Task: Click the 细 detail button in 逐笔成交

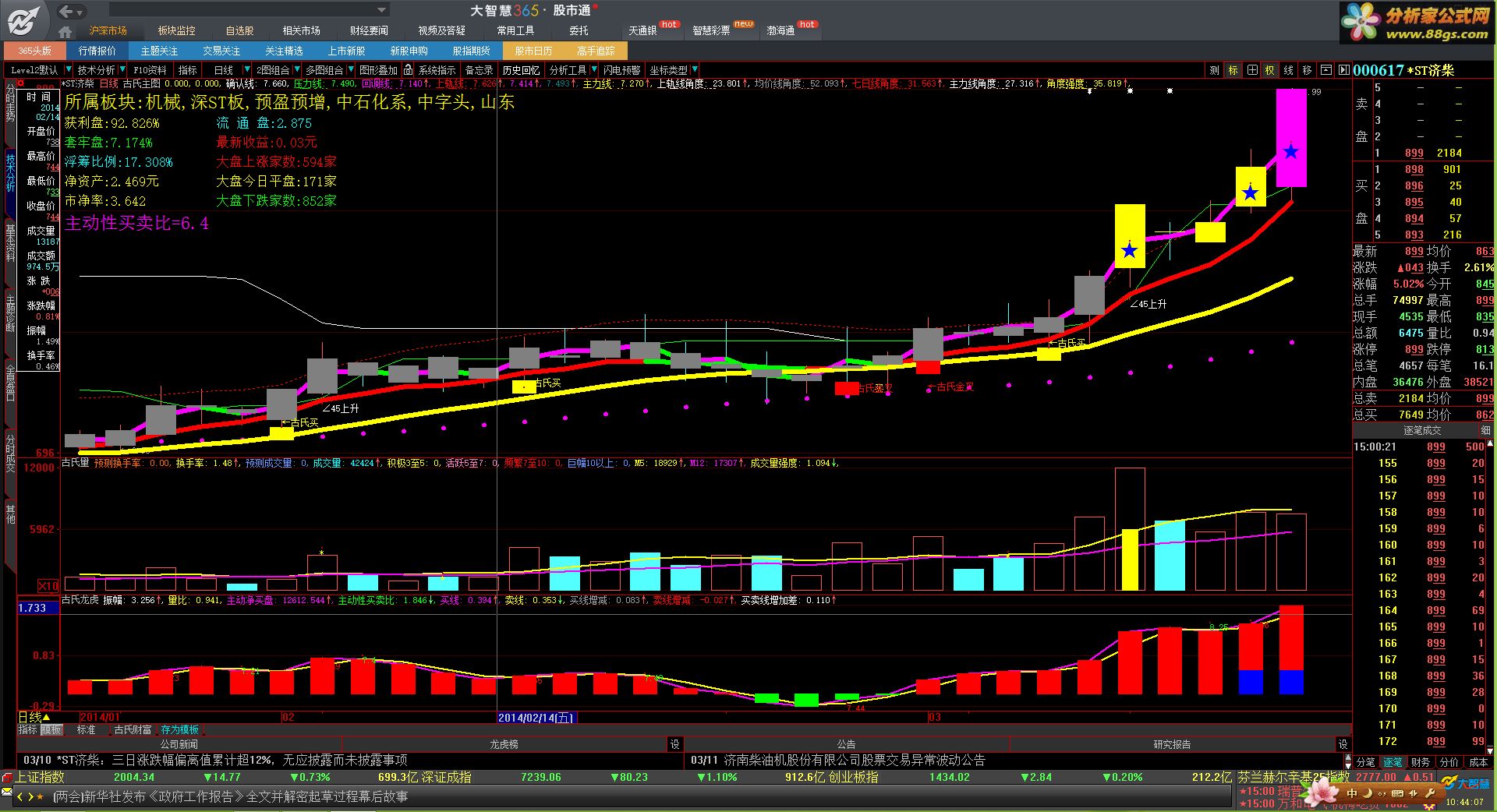Action: pos(1485,430)
